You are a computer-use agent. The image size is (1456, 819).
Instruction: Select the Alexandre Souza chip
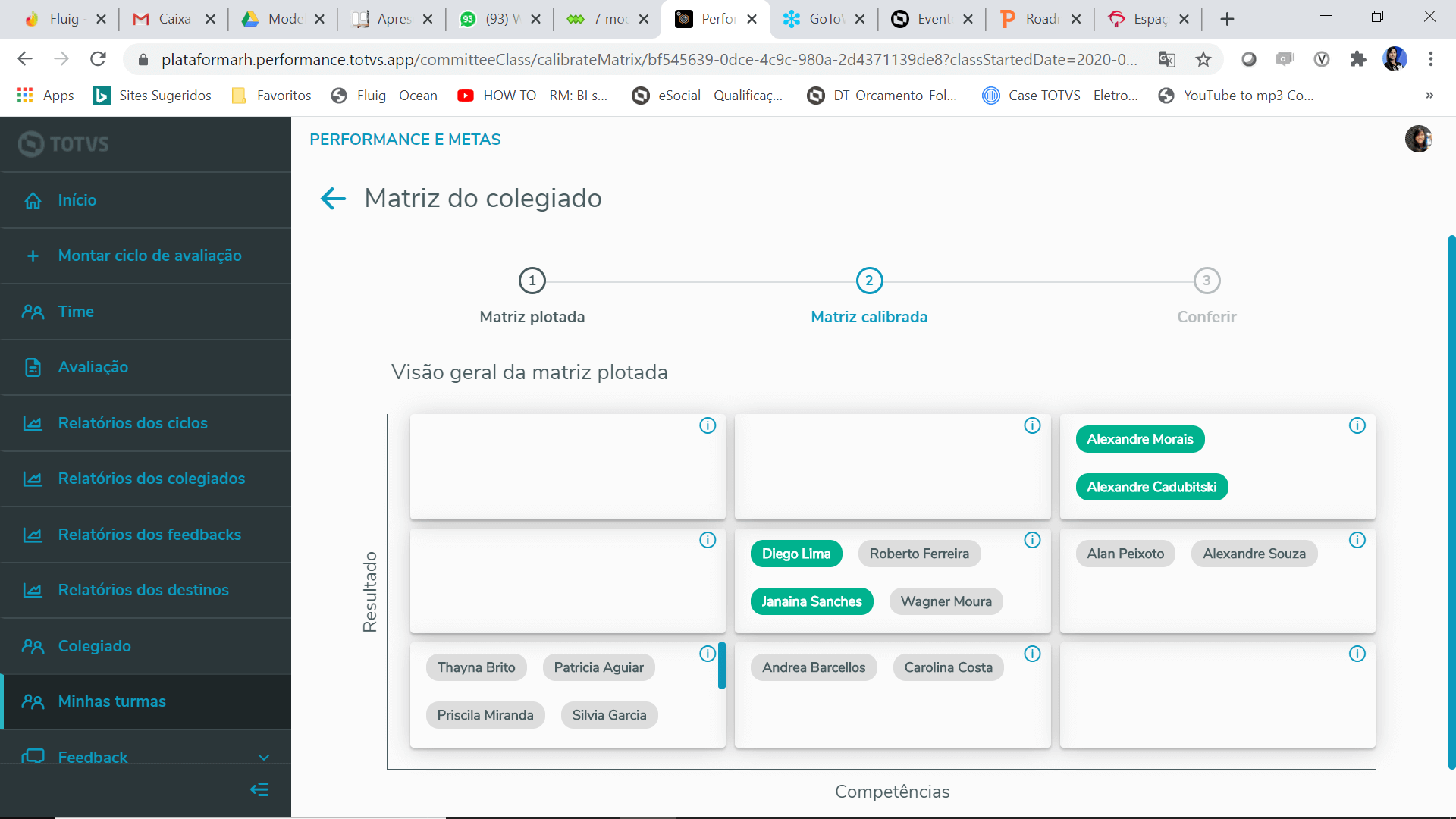(x=1254, y=554)
